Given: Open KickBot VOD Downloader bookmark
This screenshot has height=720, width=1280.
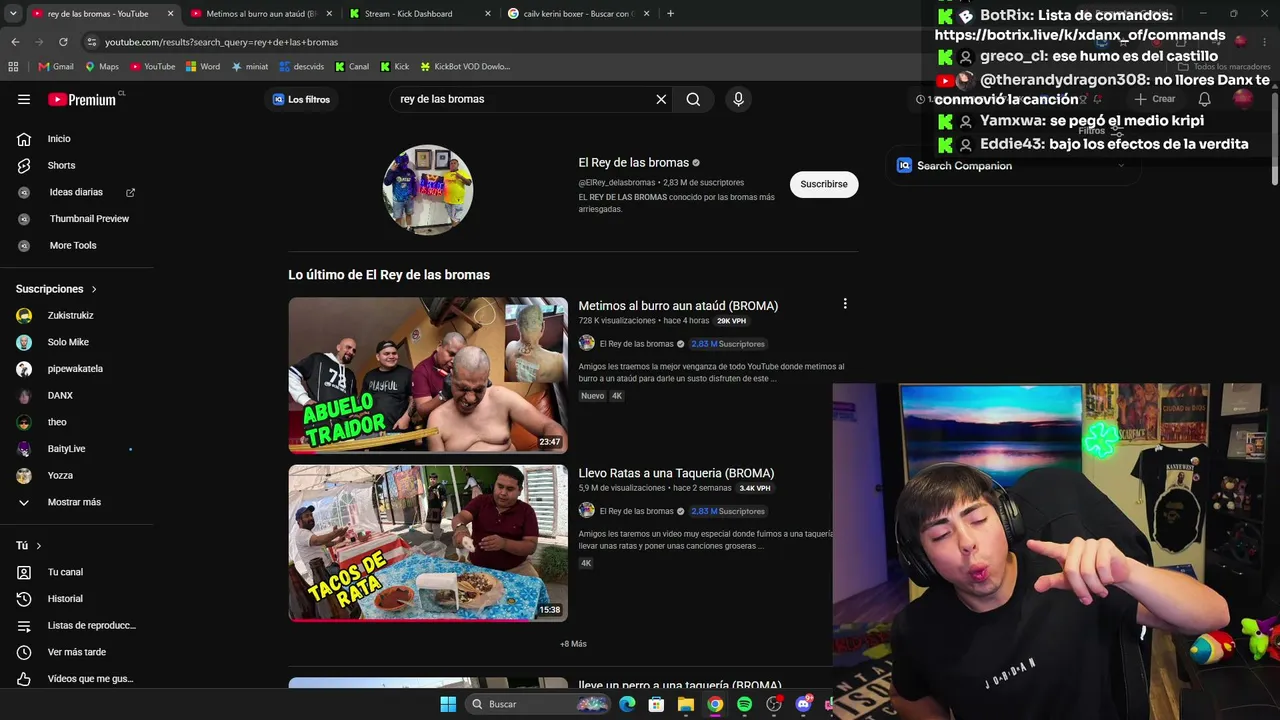Looking at the screenshot, I should coord(465,67).
